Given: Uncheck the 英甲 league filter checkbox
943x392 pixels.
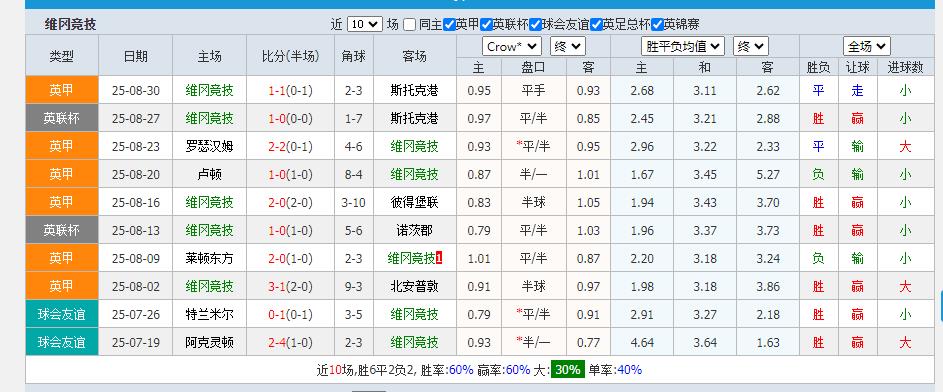Looking at the screenshot, I should point(449,25).
